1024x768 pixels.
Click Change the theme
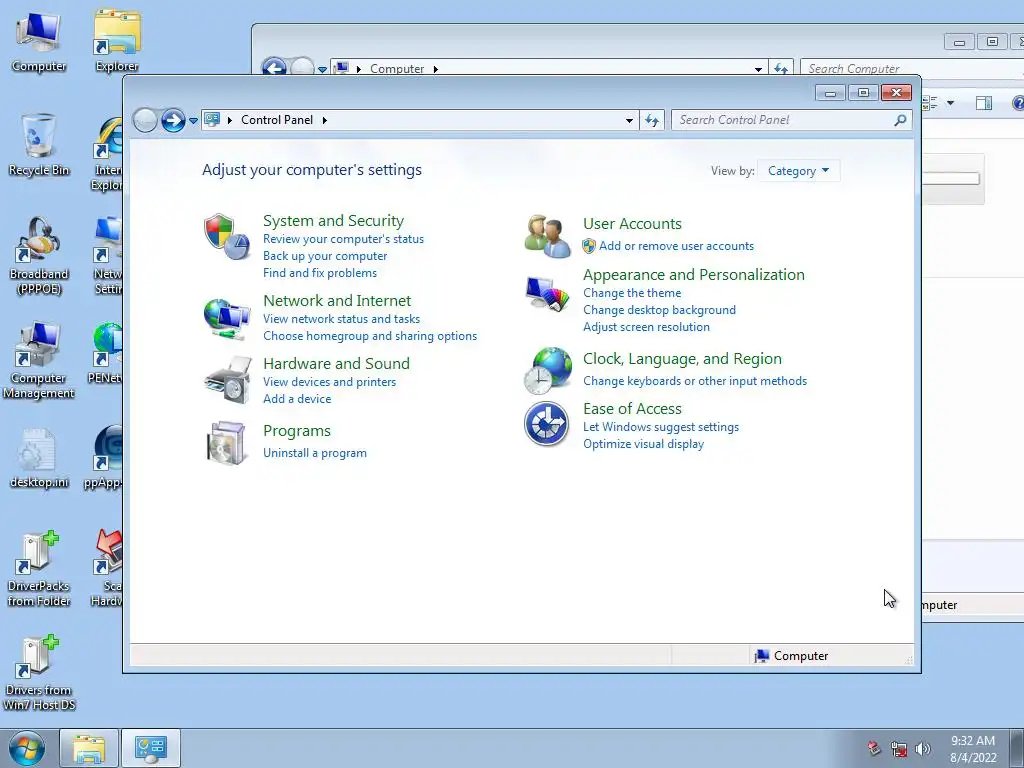(x=632, y=293)
